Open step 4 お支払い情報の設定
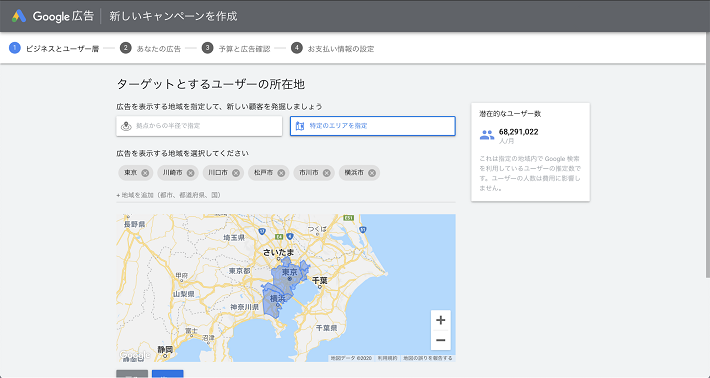 [x=333, y=48]
